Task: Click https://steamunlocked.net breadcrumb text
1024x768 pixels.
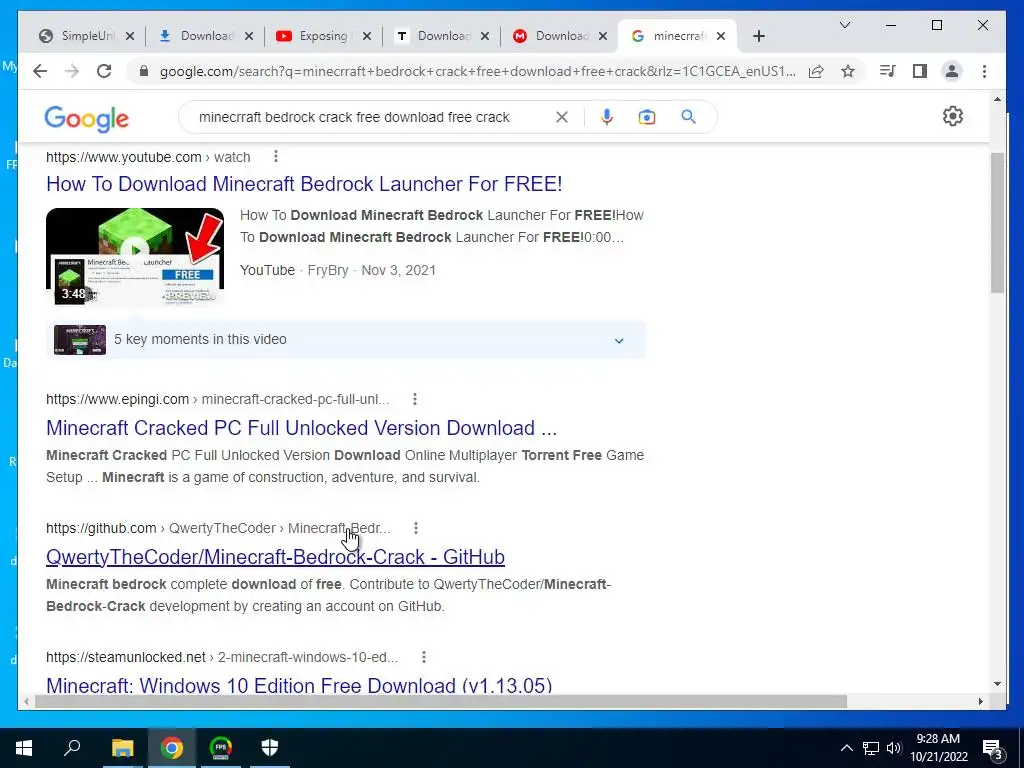Action: pos(125,657)
